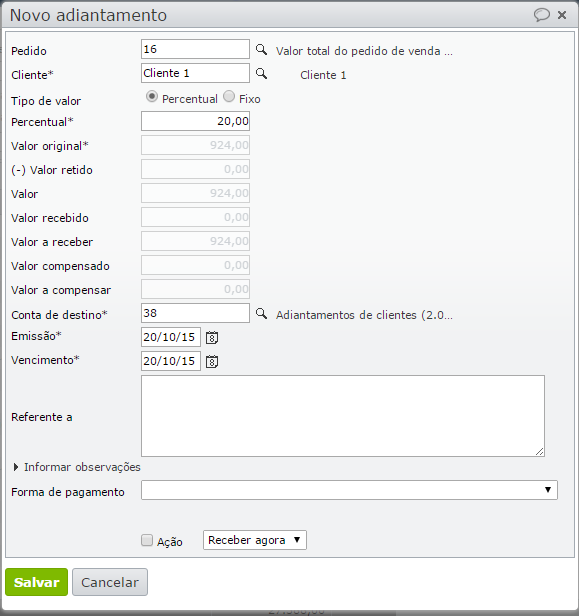Viewport: 579px width, 616px height.
Task: Open the Emissão date calendar picker
Action: (212, 337)
